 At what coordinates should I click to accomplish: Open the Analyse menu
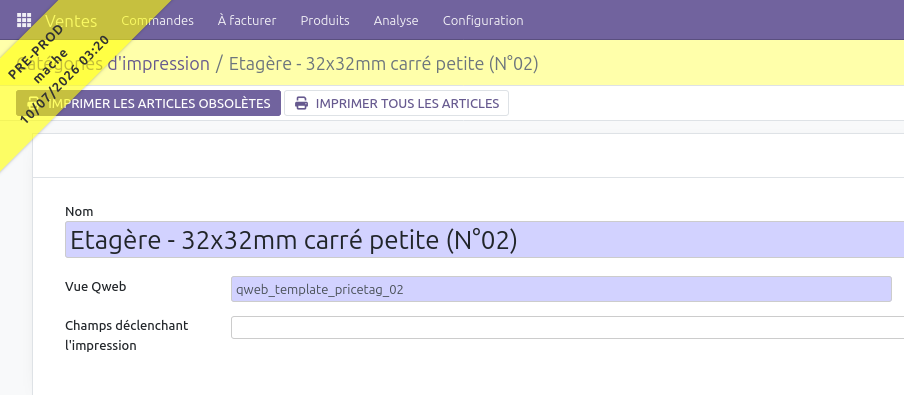(396, 20)
